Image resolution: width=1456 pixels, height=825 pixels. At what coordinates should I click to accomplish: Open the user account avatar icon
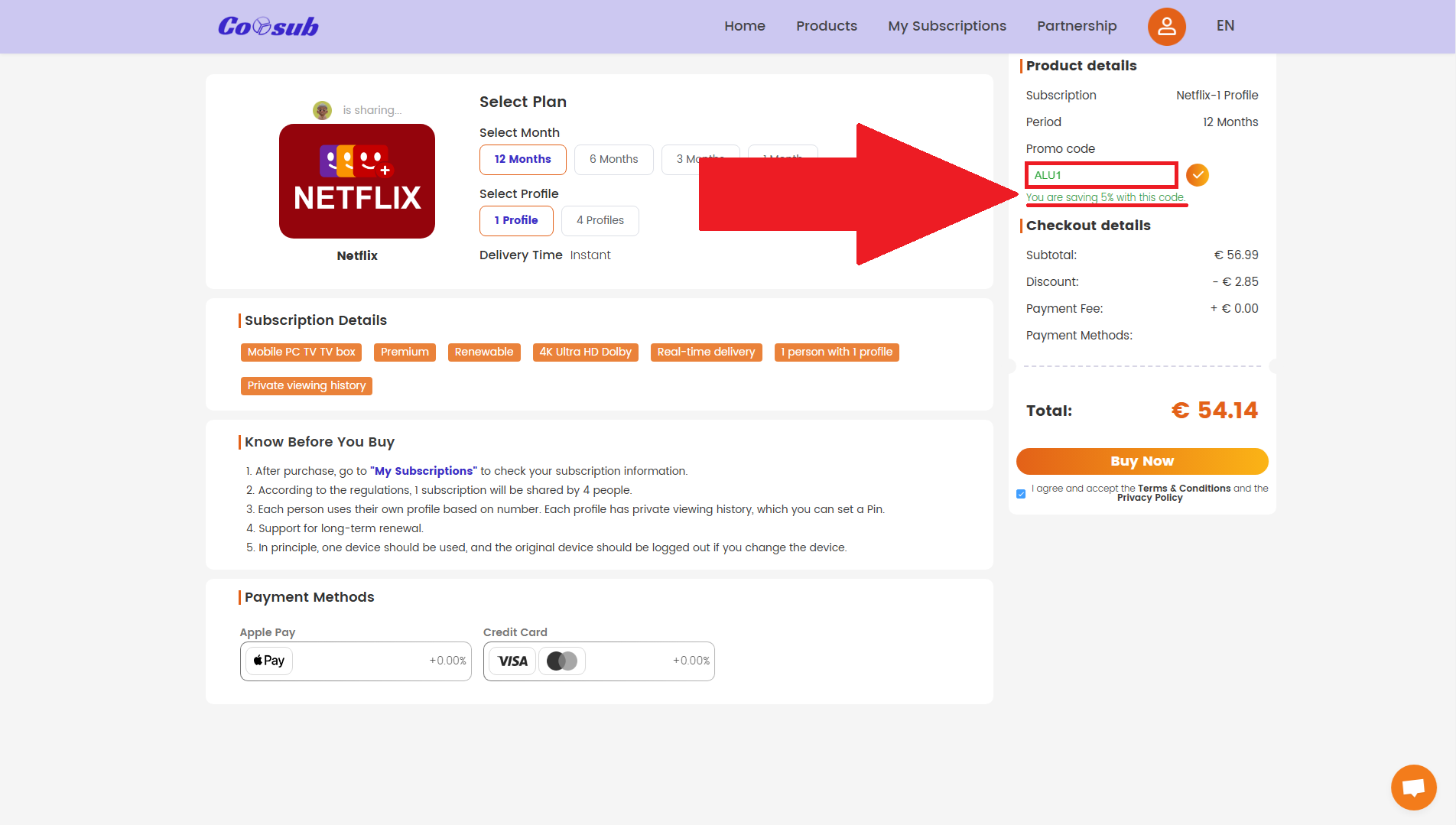click(x=1166, y=26)
